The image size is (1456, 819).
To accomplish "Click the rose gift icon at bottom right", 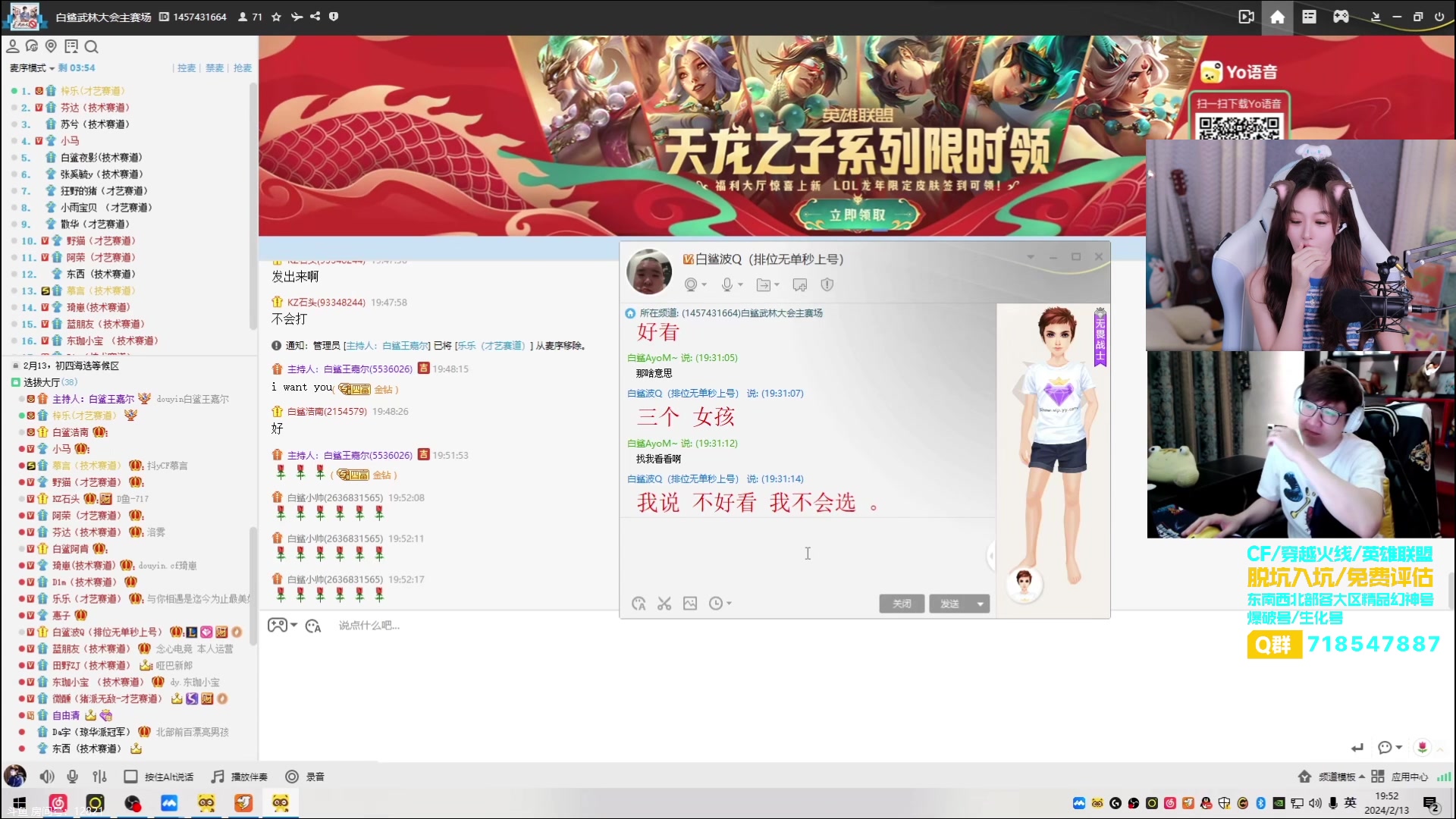I will point(1423,747).
